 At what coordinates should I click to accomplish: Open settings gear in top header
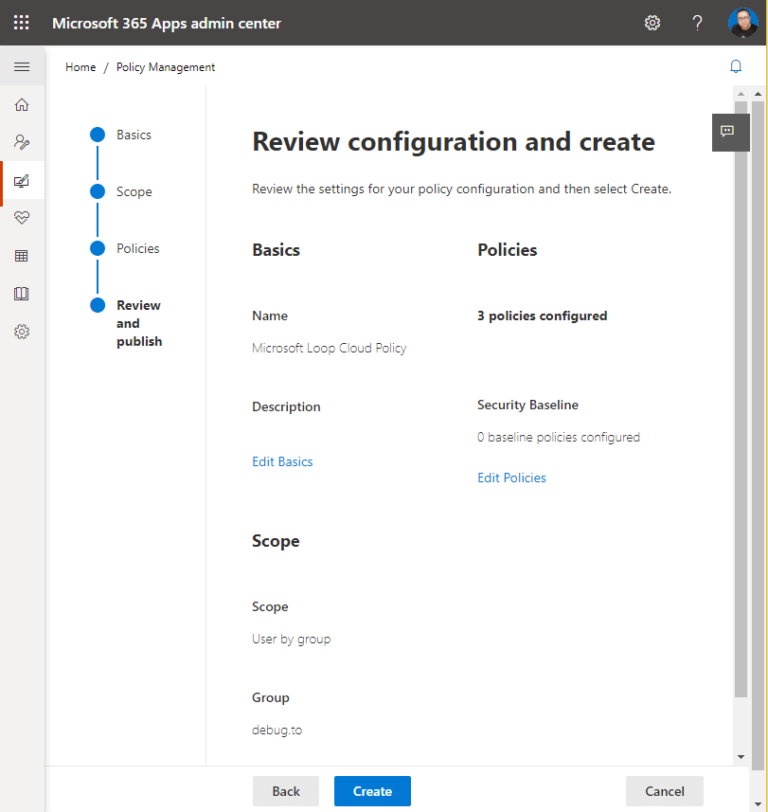652,22
